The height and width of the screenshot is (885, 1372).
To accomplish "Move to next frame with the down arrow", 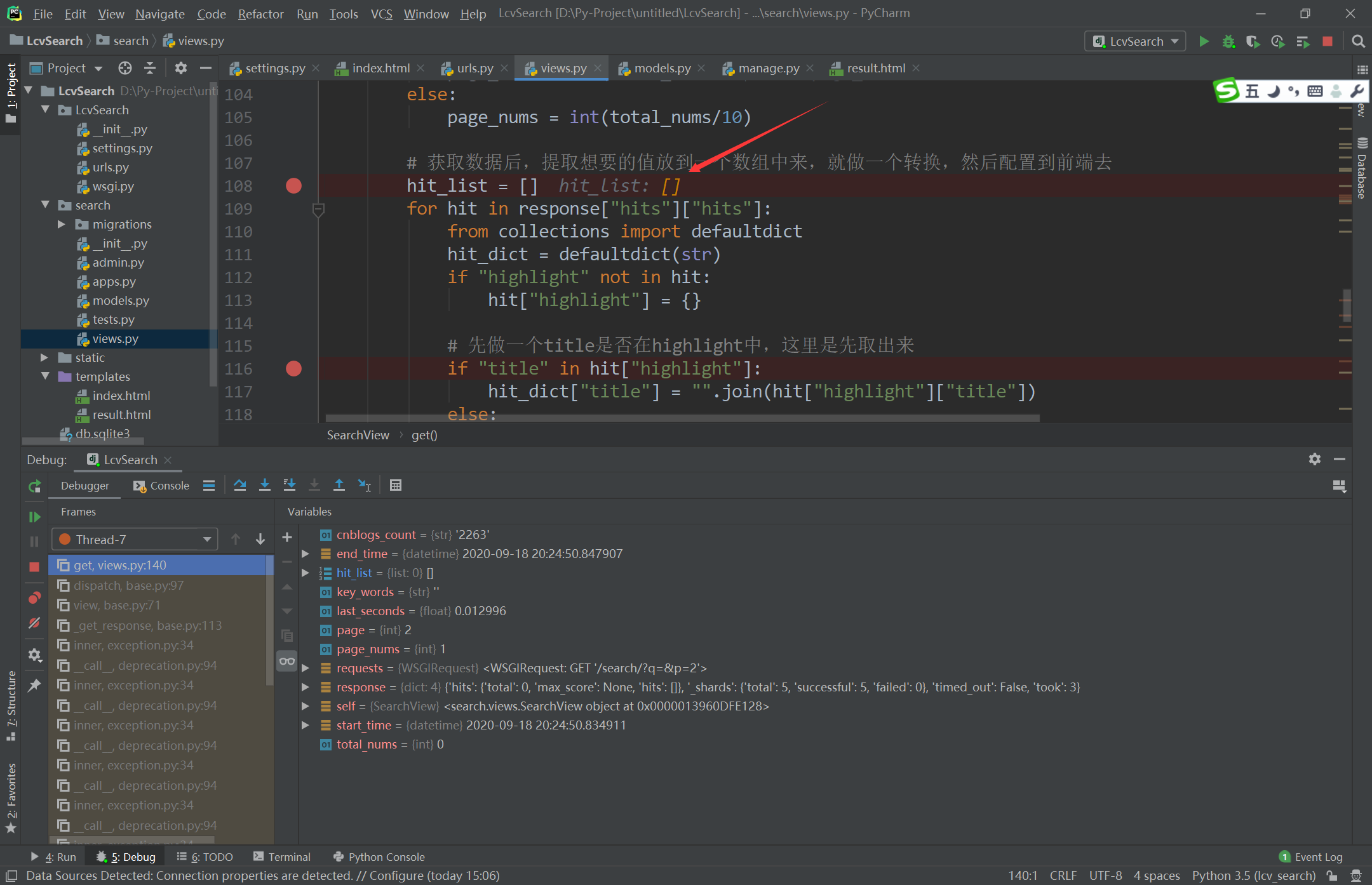I will coord(260,539).
